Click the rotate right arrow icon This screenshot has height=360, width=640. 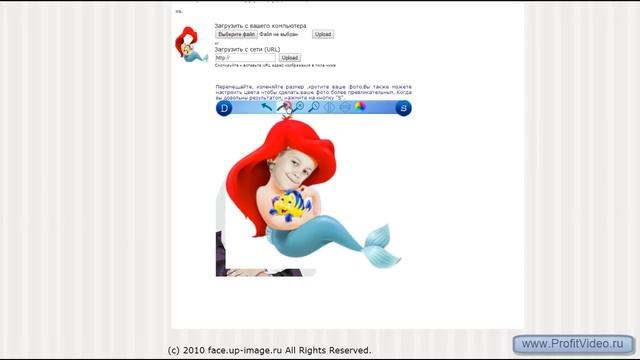point(283,107)
